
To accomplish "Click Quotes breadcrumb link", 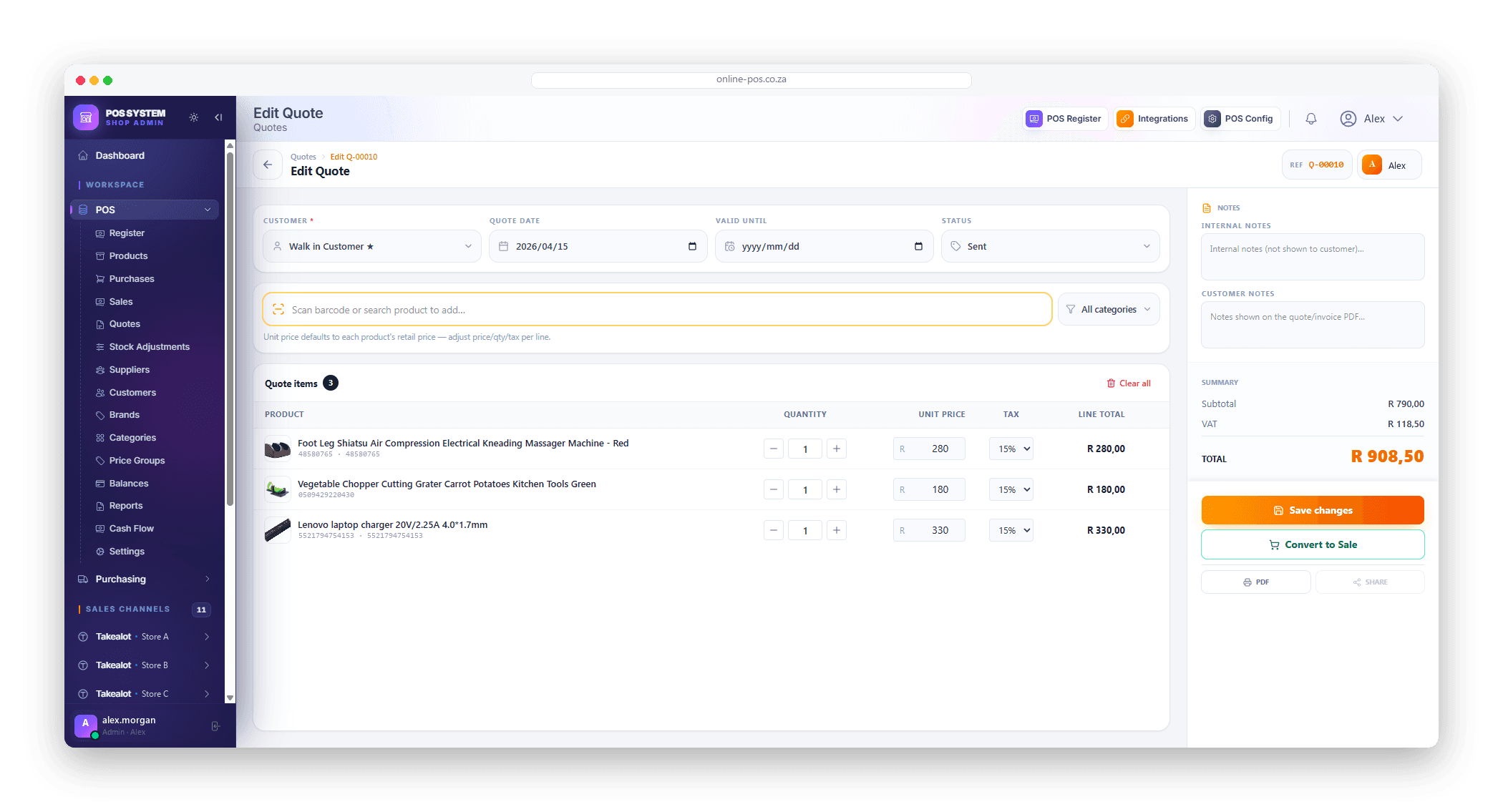I will (x=303, y=157).
